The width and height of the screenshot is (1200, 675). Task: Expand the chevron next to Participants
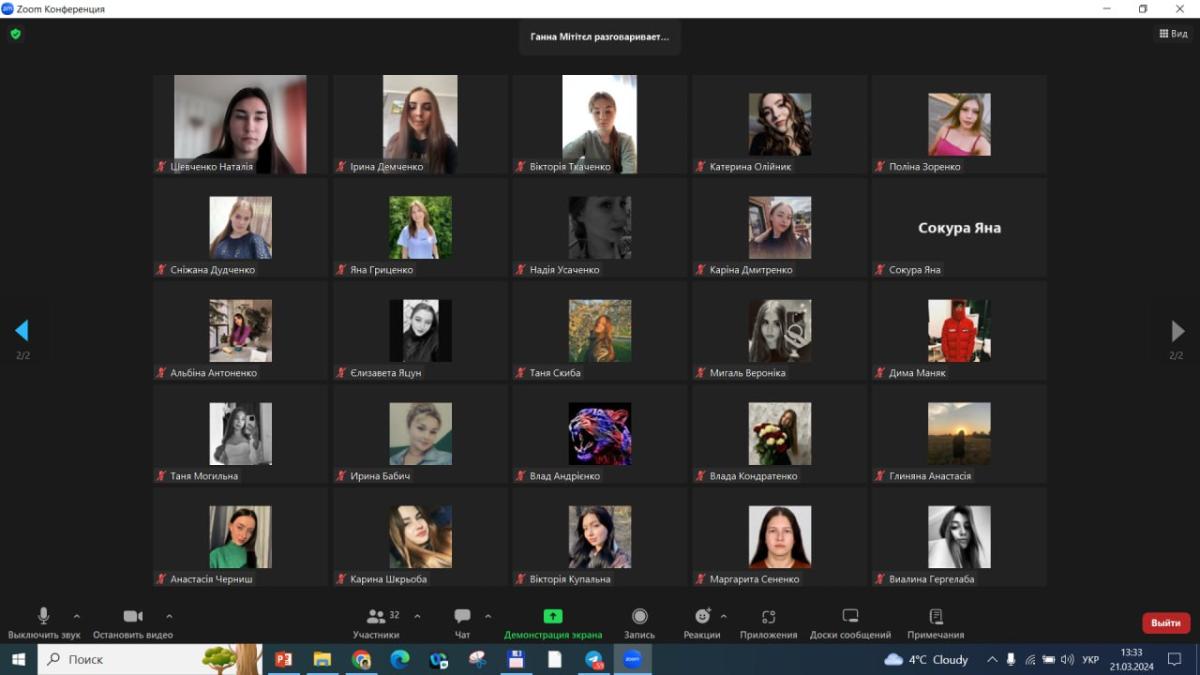click(x=417, y=616)
